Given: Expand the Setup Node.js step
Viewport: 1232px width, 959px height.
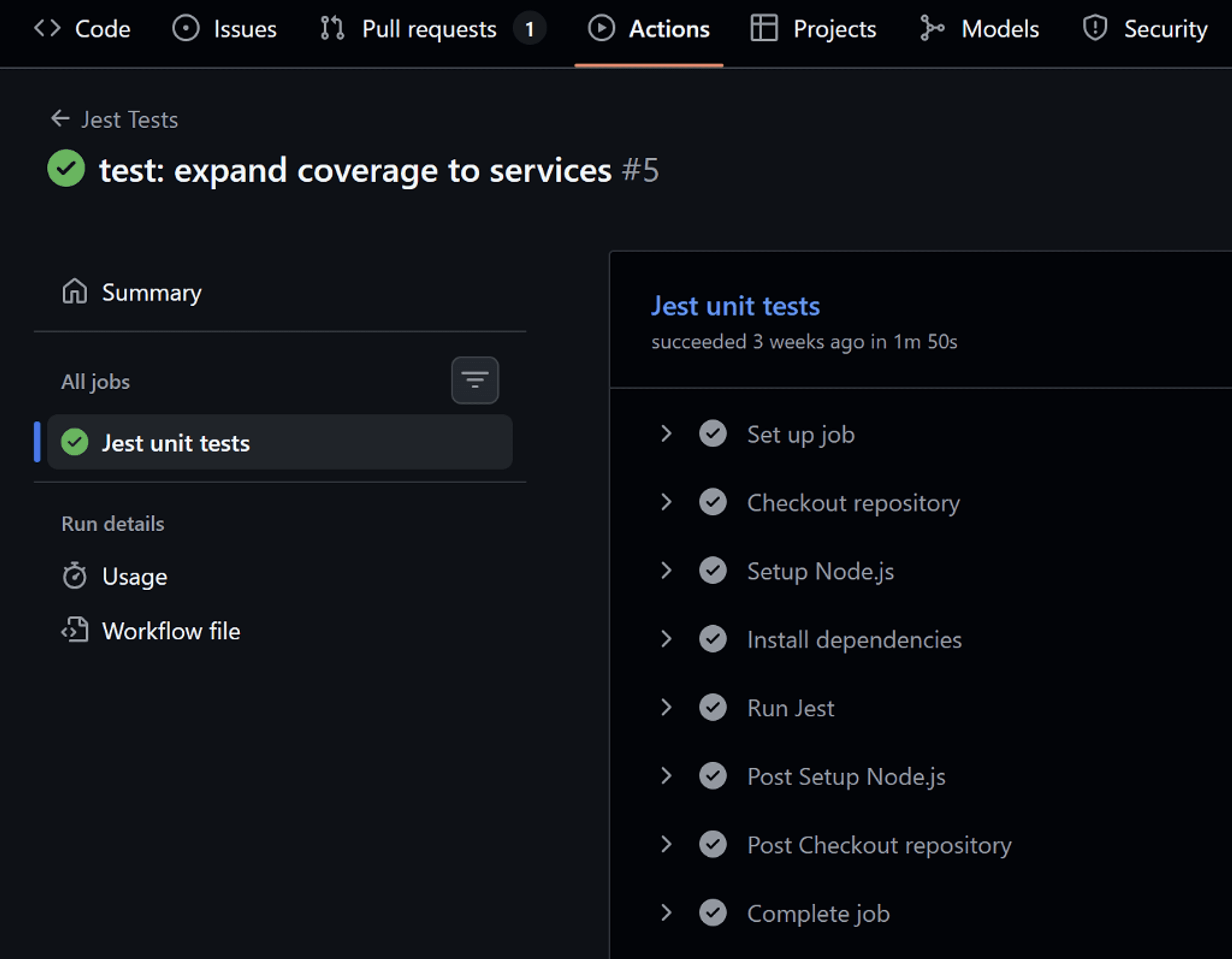Looking at the screenshot, I should [x=666, y=571].
